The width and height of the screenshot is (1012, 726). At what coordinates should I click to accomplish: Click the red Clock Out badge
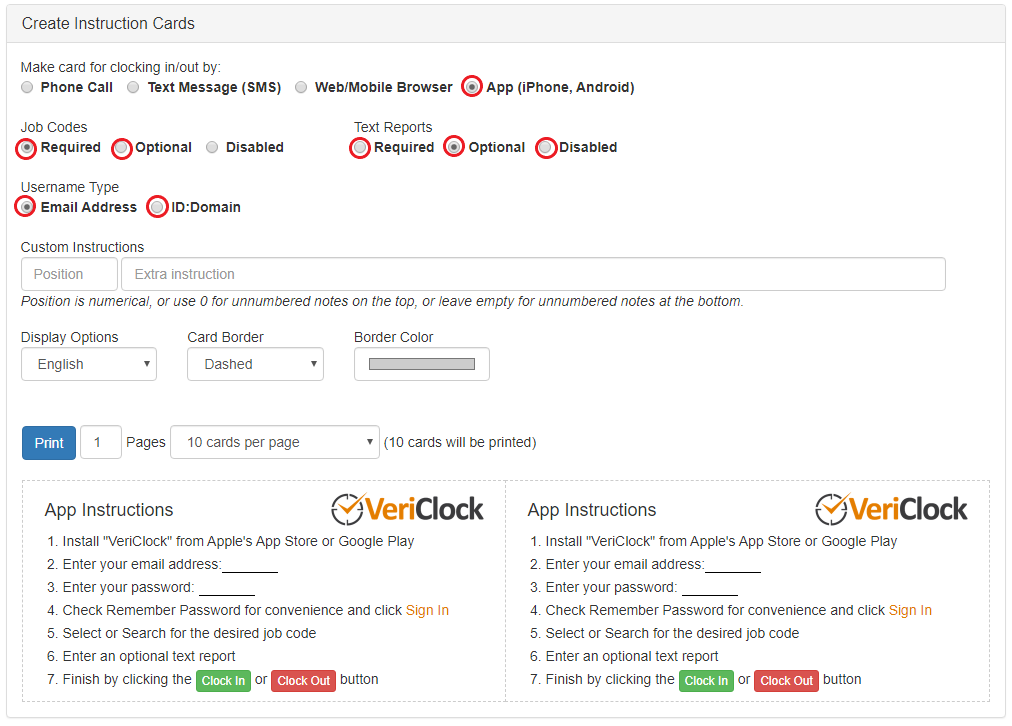click(x=303, y=680)
